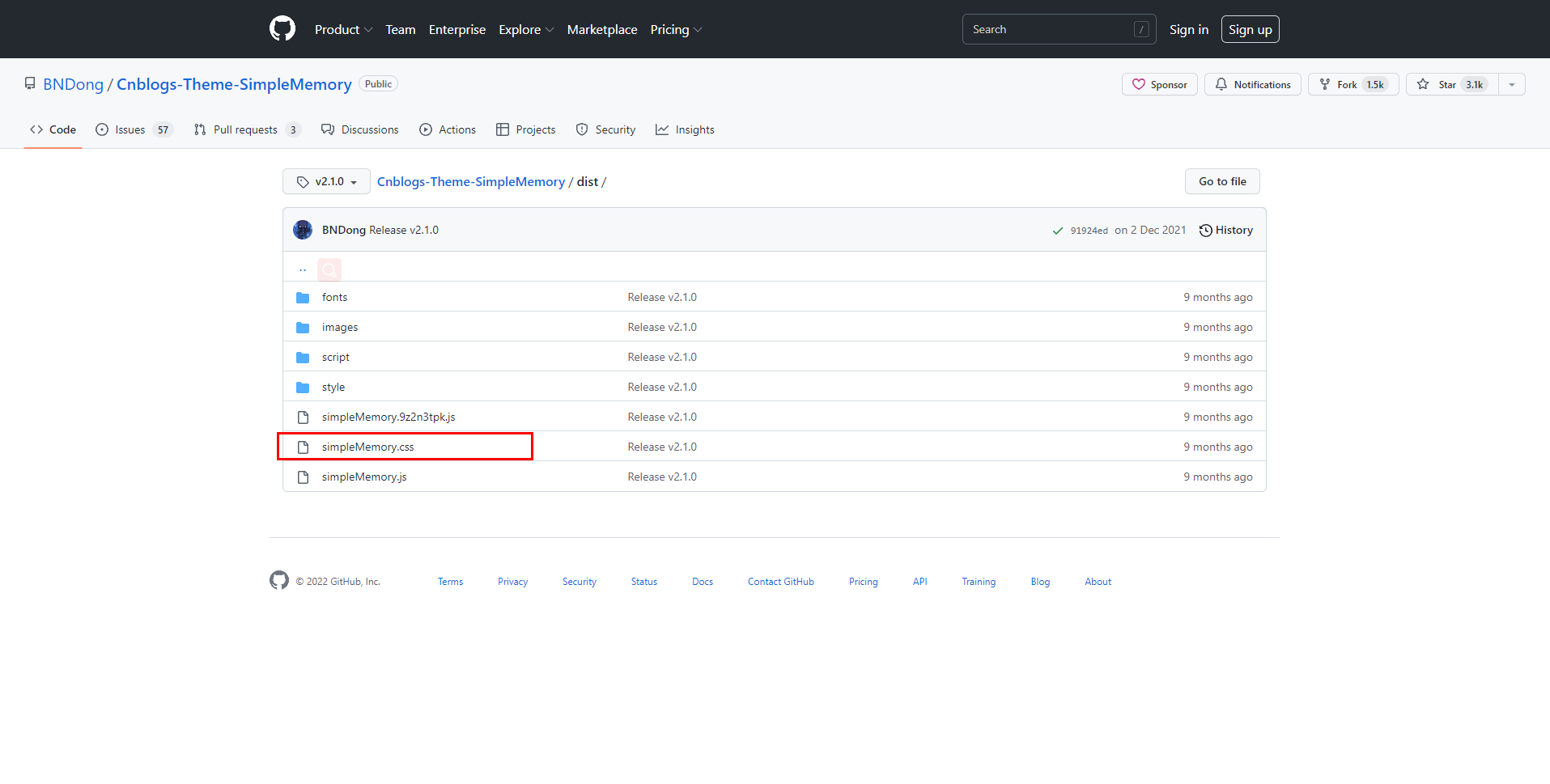Open the Actions tab
The width and height of the screenshot is (1550, 784).
coord(448,129)
